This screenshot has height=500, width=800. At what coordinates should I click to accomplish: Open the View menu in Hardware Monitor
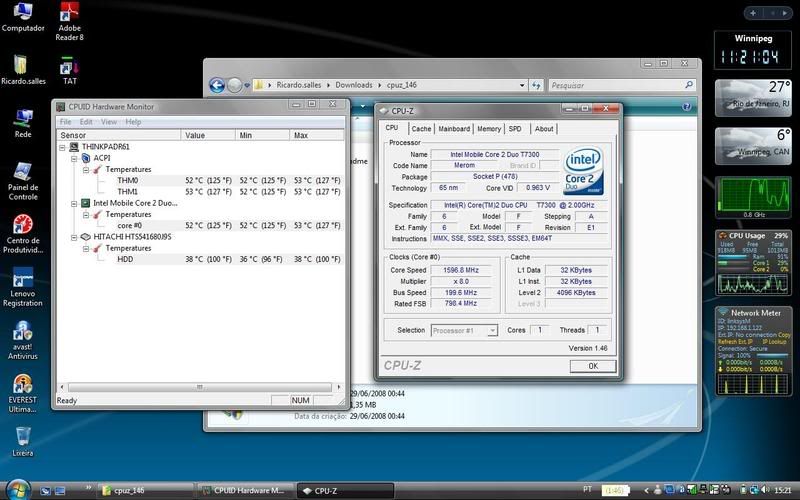pyautogui.click(x=108, y=122)
